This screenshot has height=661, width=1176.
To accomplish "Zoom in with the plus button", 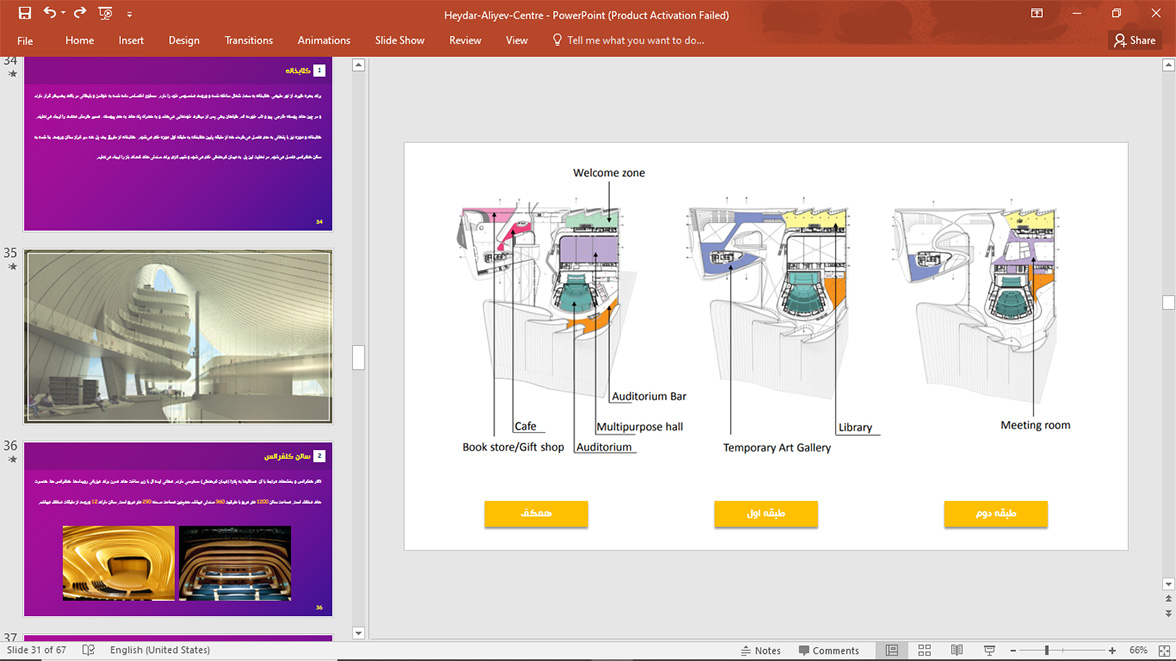I will (x=1112, y=650).
